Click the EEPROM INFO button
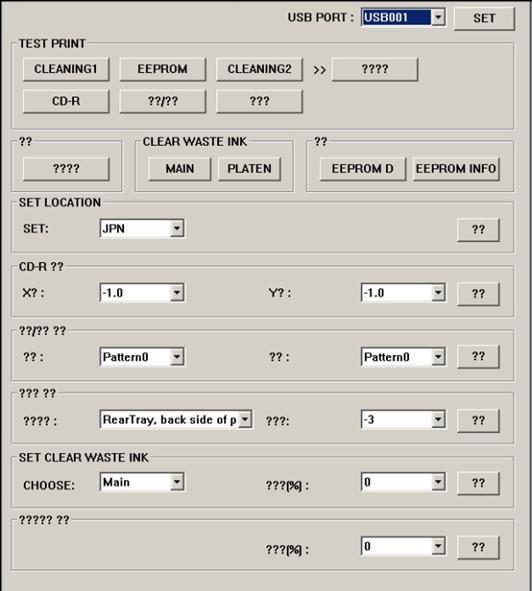This screenshot has width=532, height=591. [x=456, y=169]
